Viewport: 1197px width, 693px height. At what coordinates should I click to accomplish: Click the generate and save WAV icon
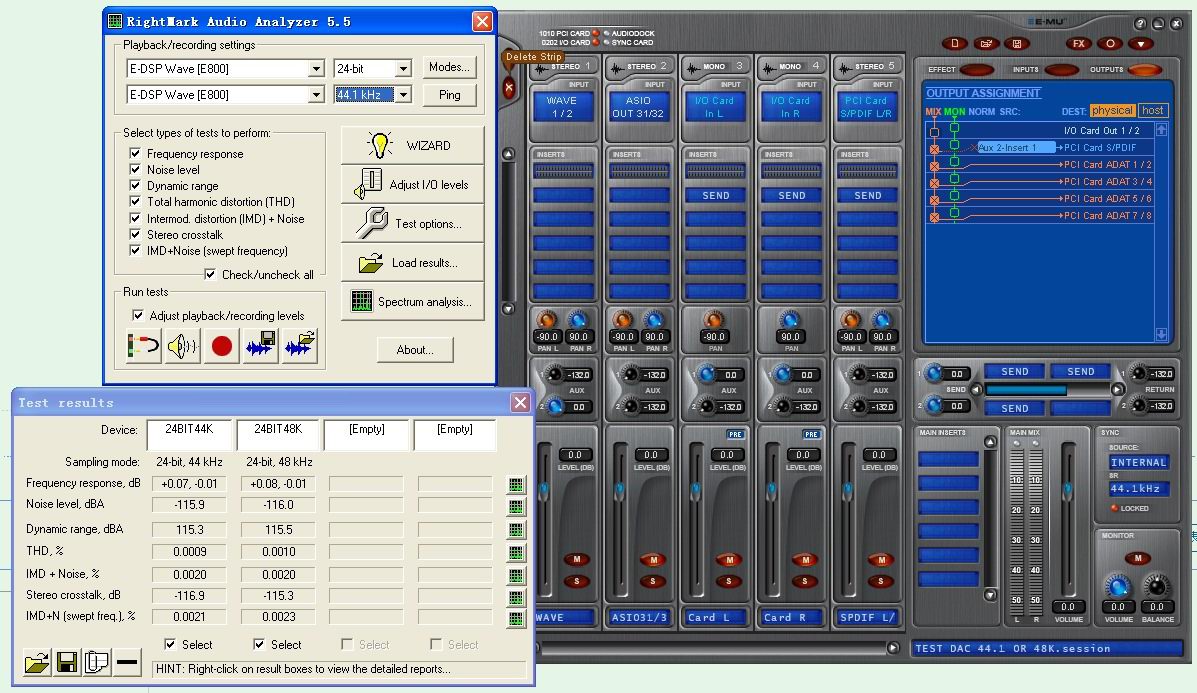point(260,346)
